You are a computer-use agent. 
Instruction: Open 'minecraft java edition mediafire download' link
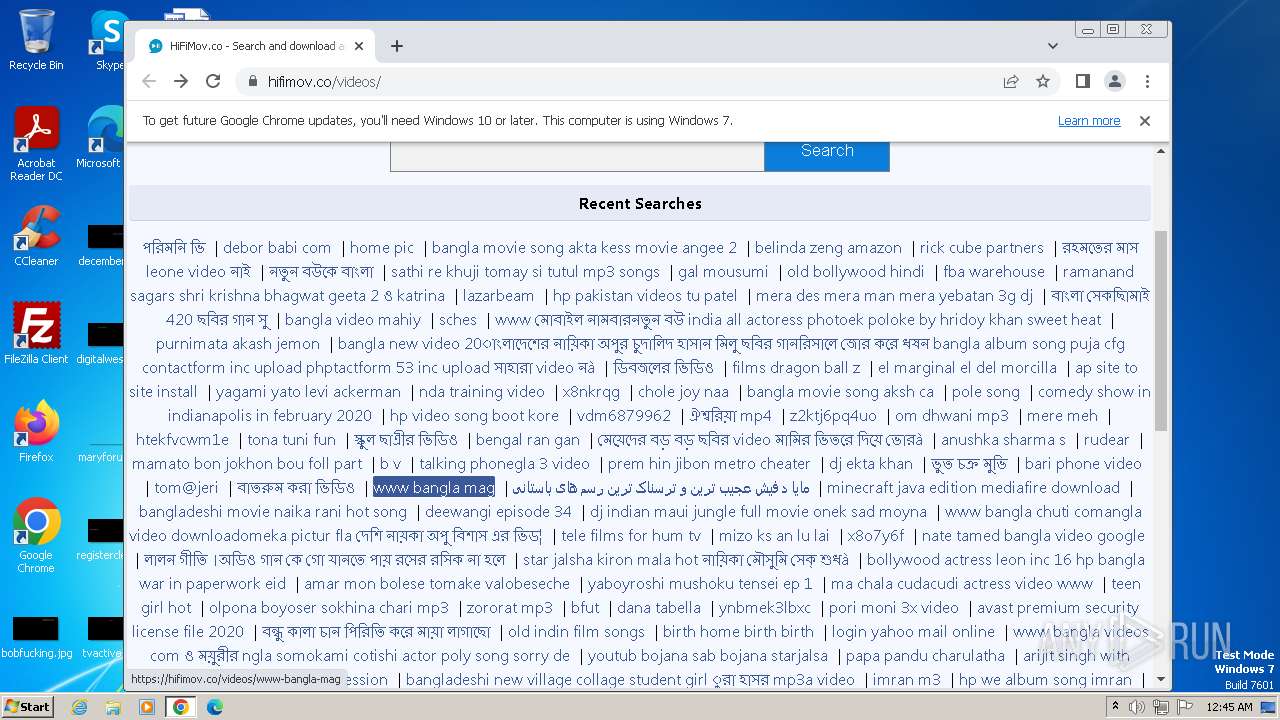point(973,488)
